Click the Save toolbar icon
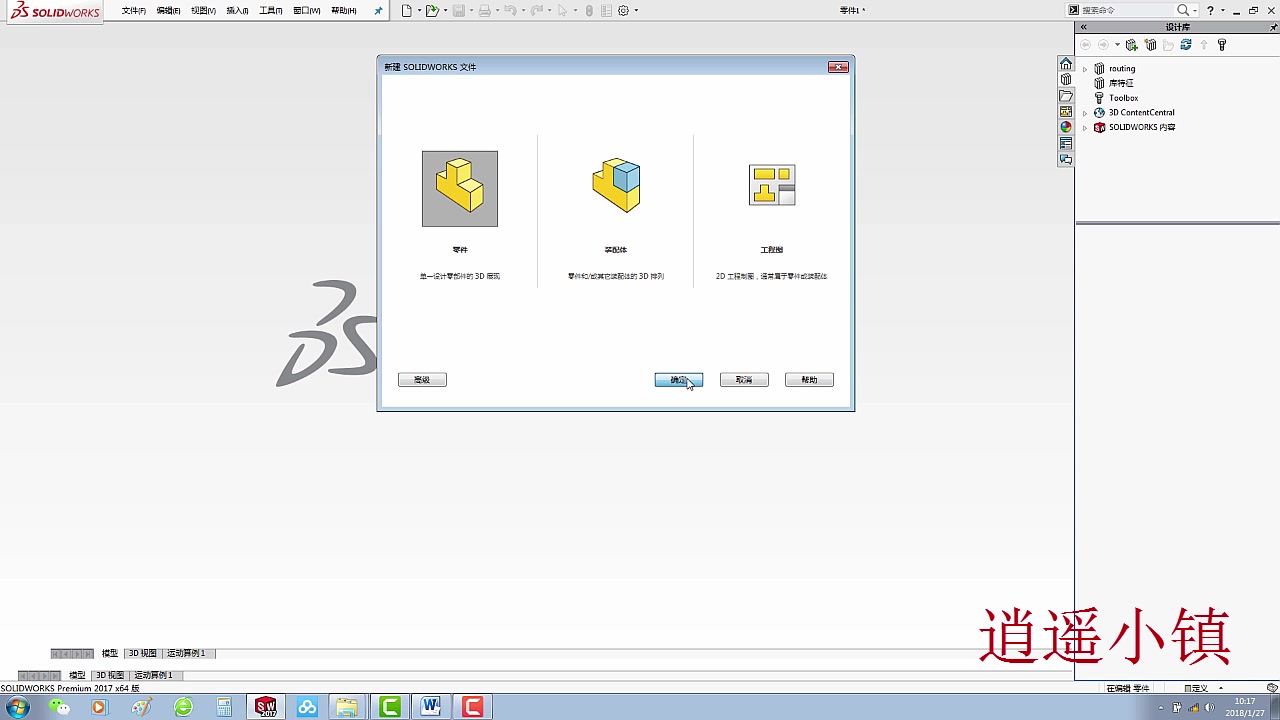The width and height of the screenshot is (1280, 720). 458,11
